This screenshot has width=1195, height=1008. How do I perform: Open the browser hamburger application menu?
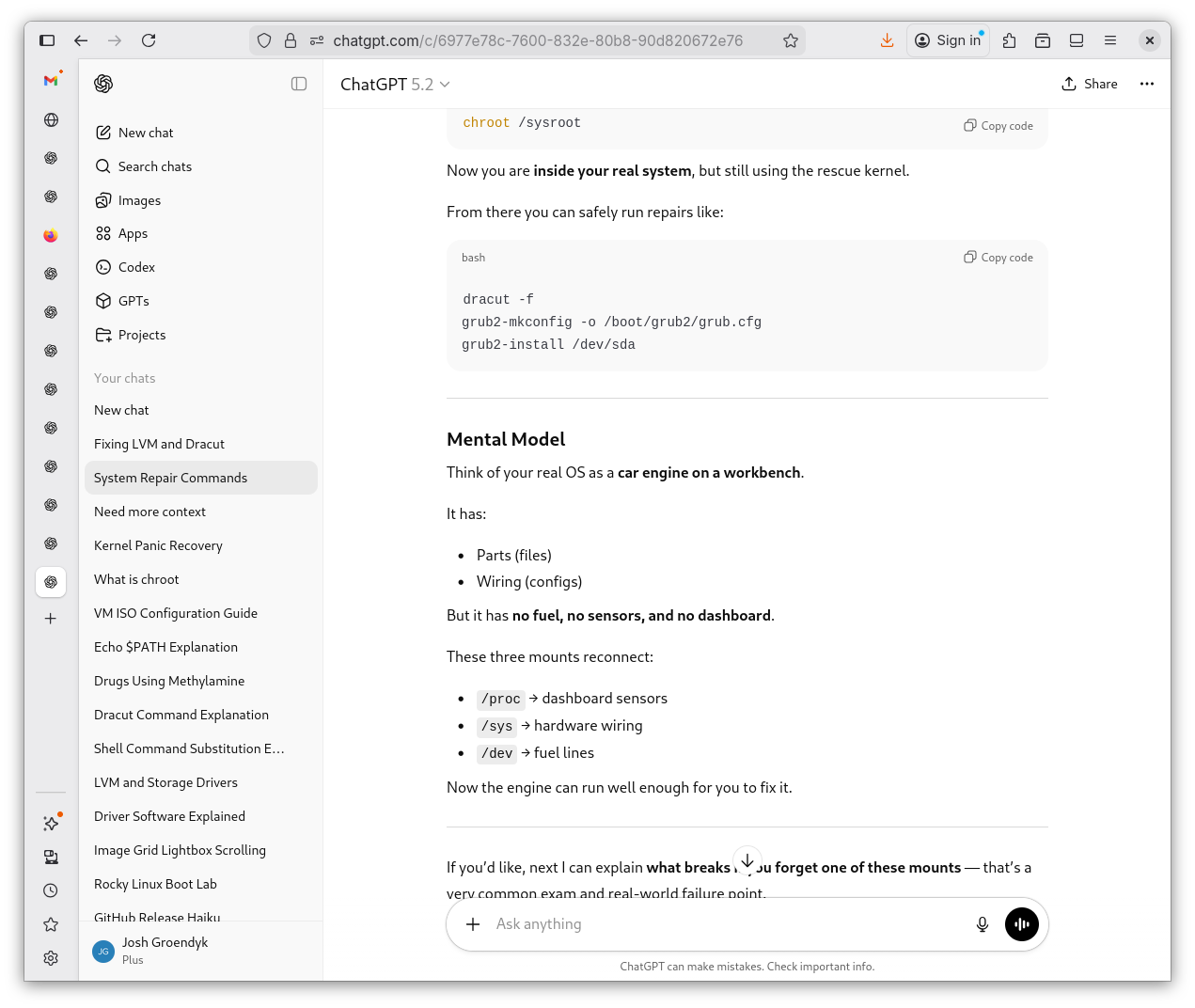coord(1110,40)
